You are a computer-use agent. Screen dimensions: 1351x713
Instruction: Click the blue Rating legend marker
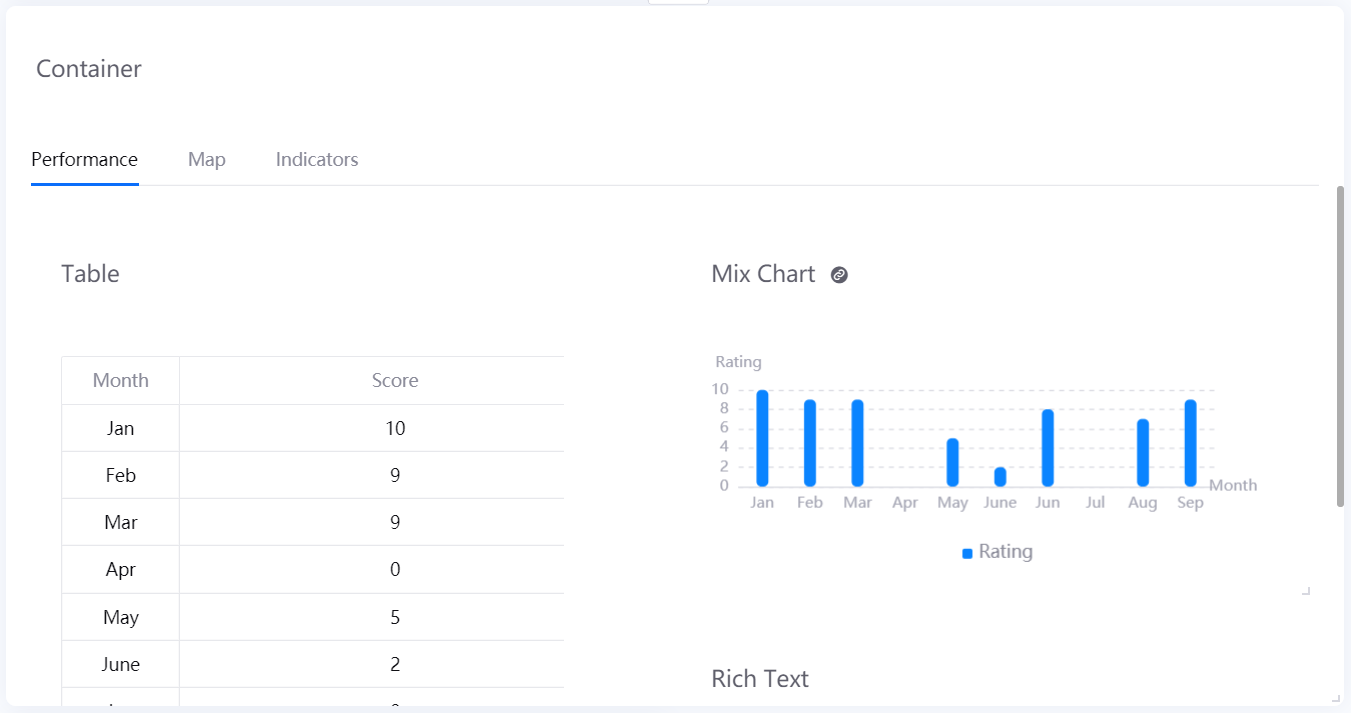click(967, 553)
